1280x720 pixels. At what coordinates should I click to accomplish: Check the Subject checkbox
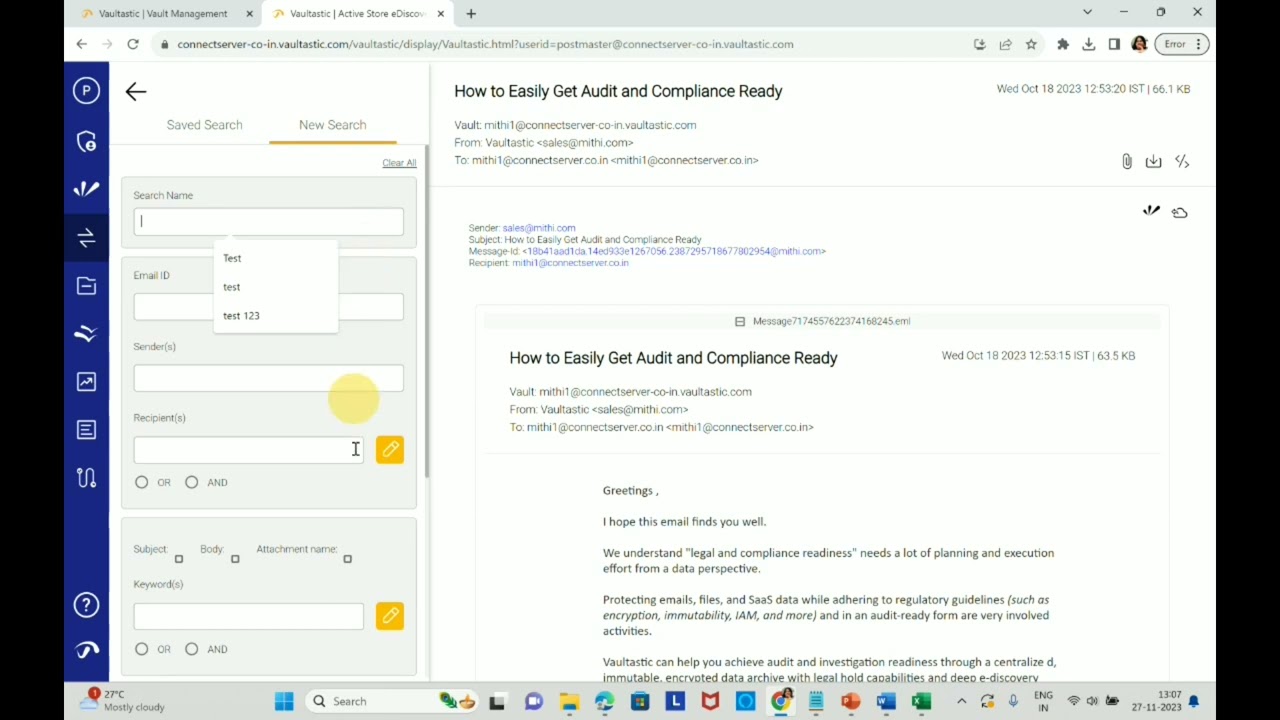(179, 559)
